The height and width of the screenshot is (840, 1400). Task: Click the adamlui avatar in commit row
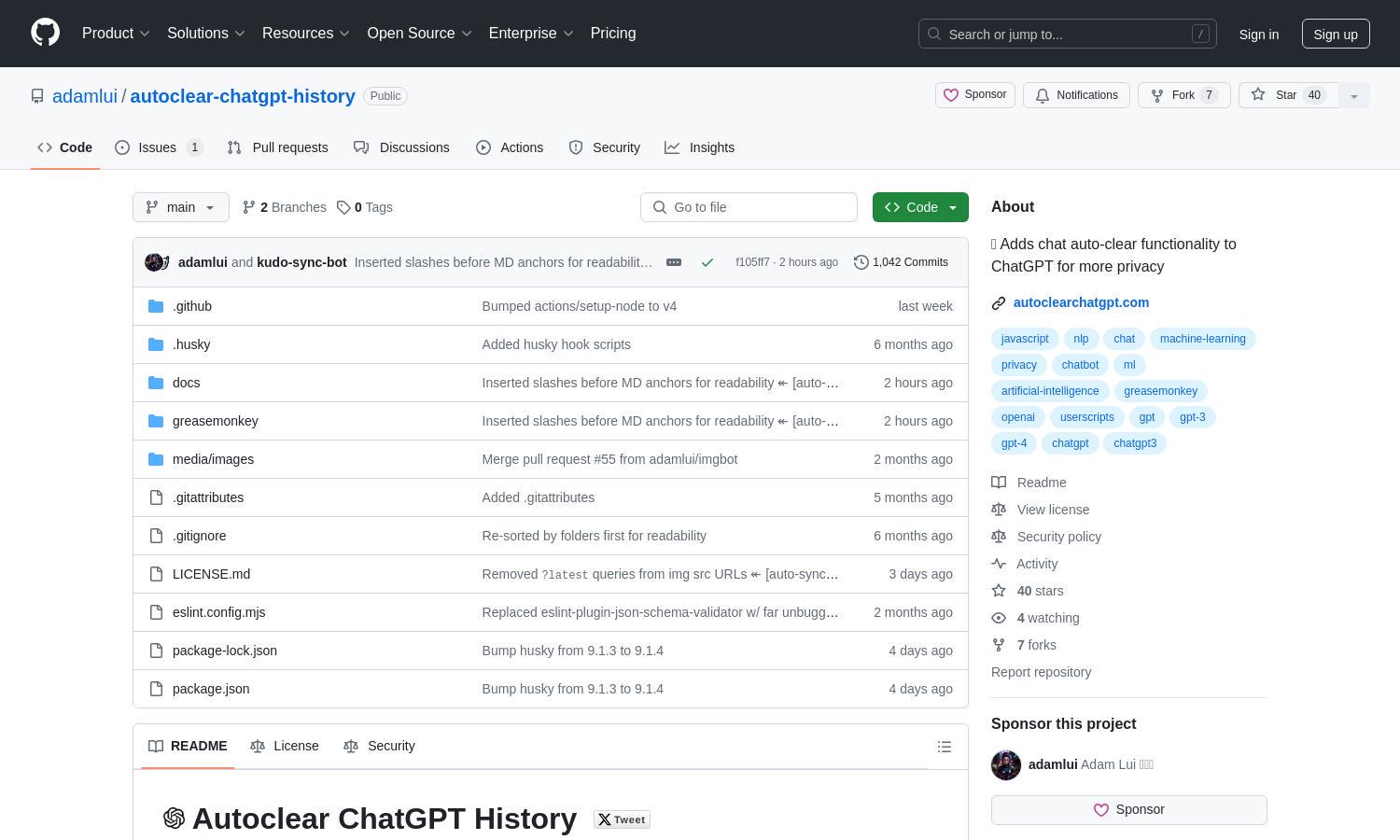coord(155,262)
